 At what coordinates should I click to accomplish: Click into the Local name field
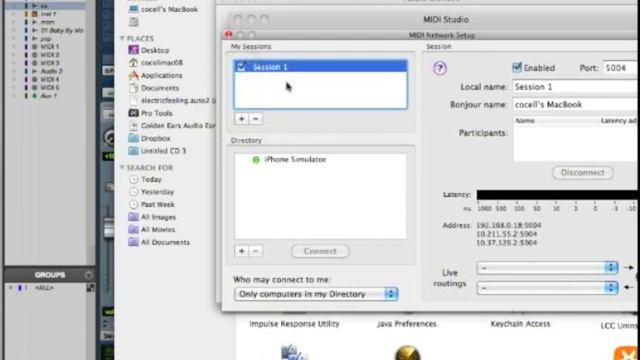tap(576, 87)
